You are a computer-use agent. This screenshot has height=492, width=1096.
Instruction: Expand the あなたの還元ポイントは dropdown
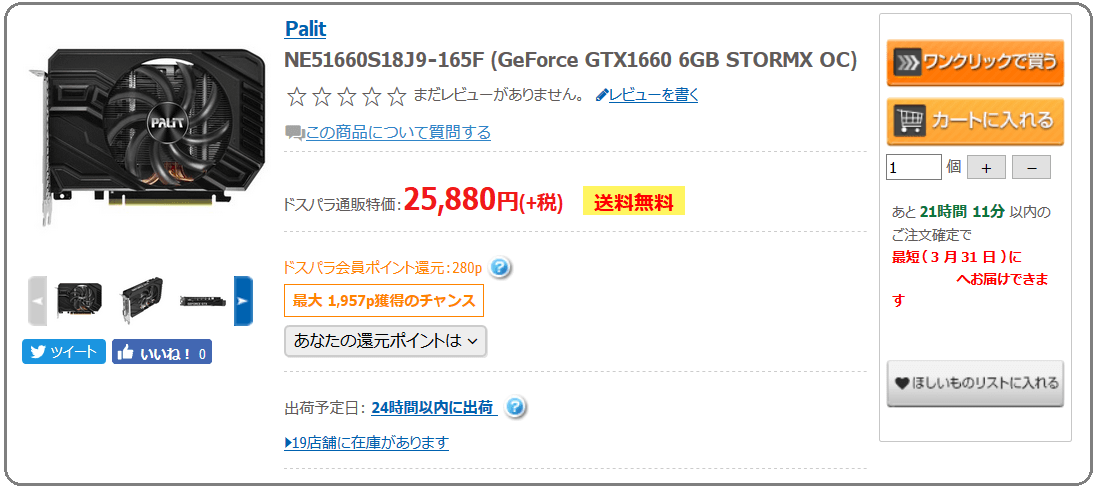(386, 341)
